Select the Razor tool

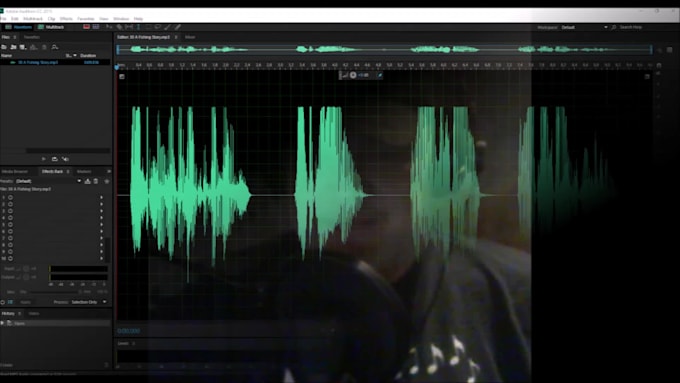click(119, 27)
